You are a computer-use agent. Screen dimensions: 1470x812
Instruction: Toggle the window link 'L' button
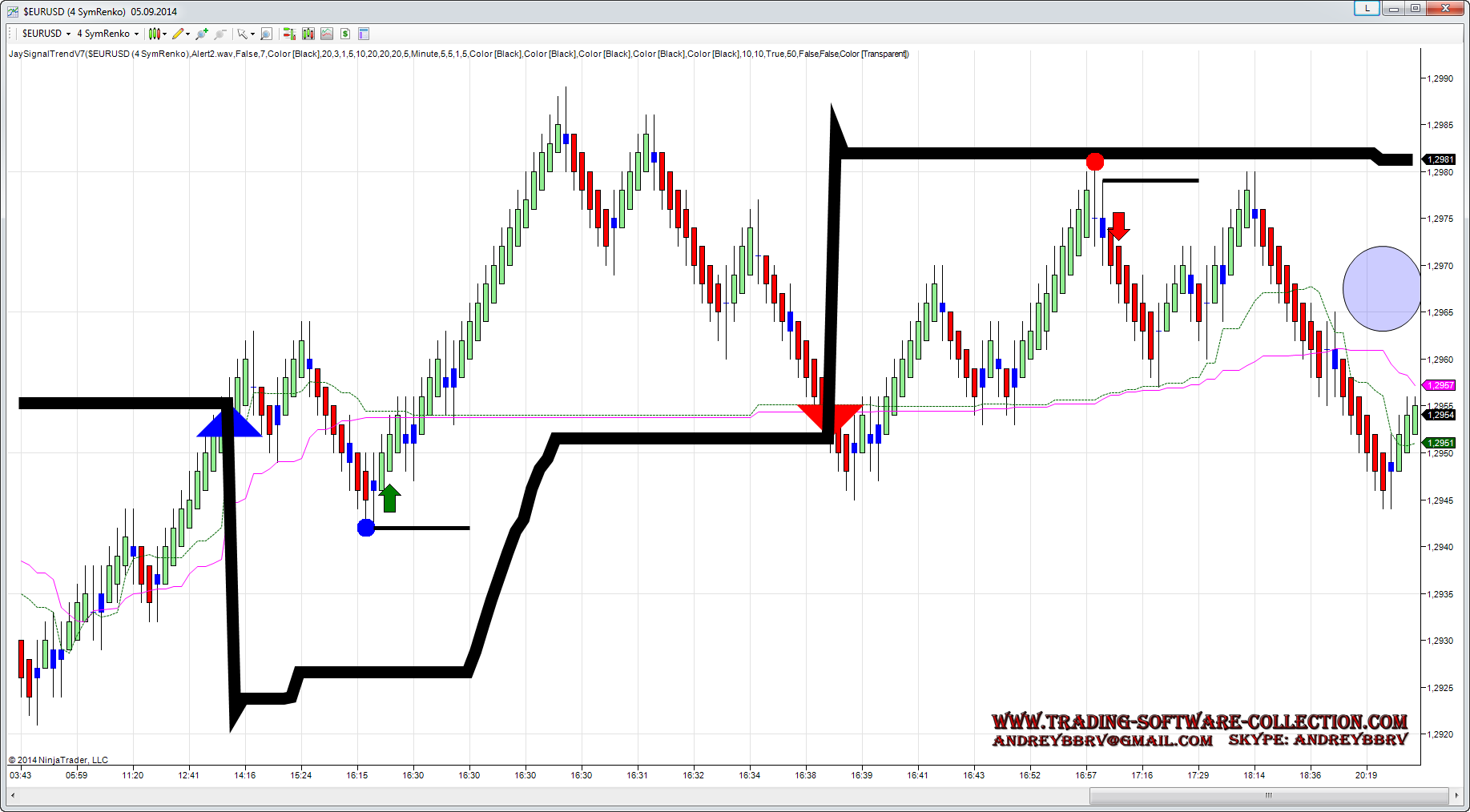point(1366,8)
